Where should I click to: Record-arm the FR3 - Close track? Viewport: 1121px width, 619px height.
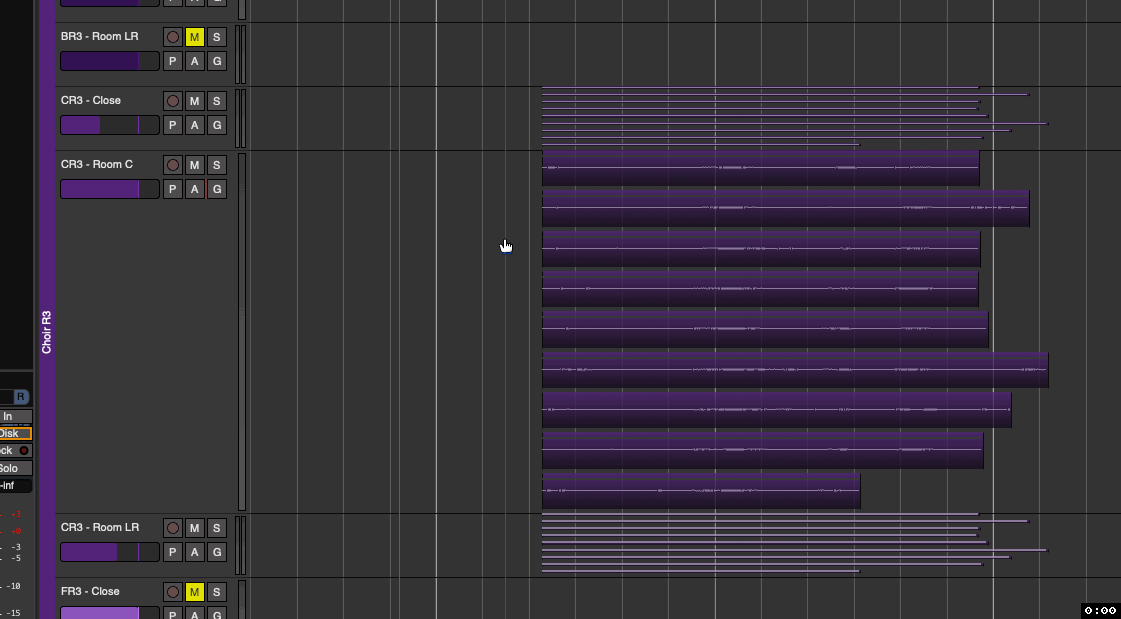tap(172, 591)
